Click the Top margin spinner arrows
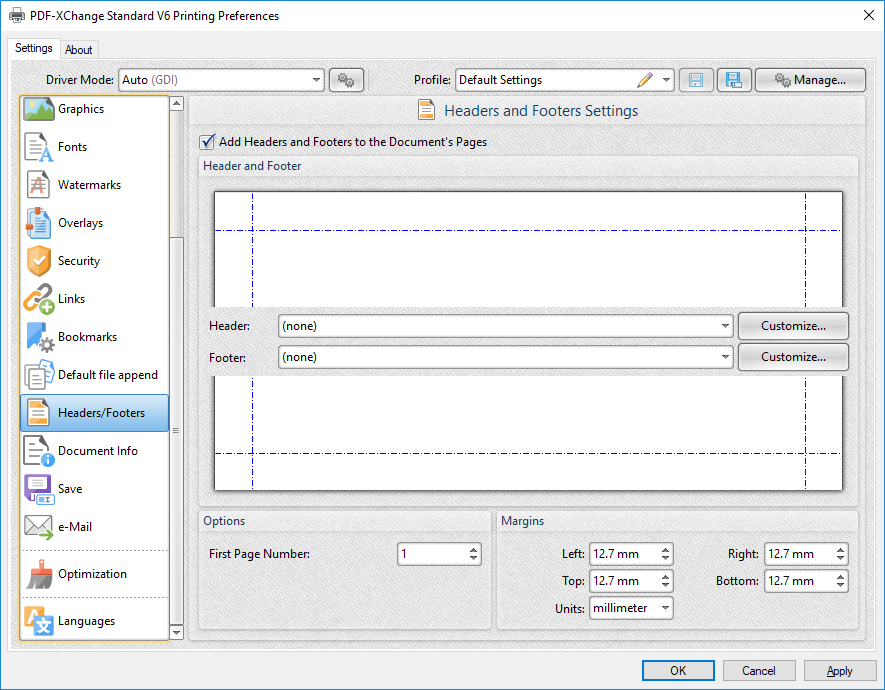Image resolution: width=885 pixels, height=690 pixels. click(x=665, y=581)
